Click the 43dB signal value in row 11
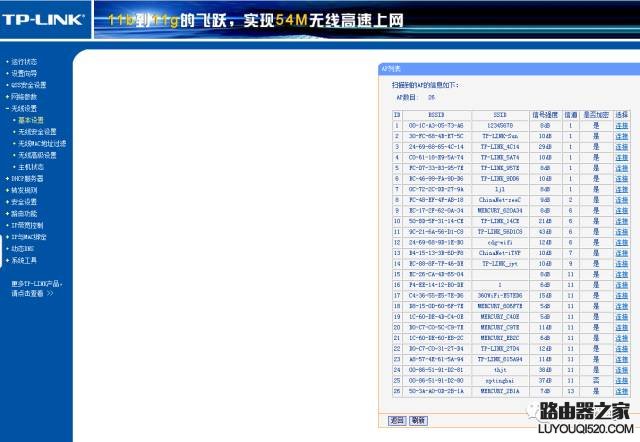640x442 pixels. [545, 232]
